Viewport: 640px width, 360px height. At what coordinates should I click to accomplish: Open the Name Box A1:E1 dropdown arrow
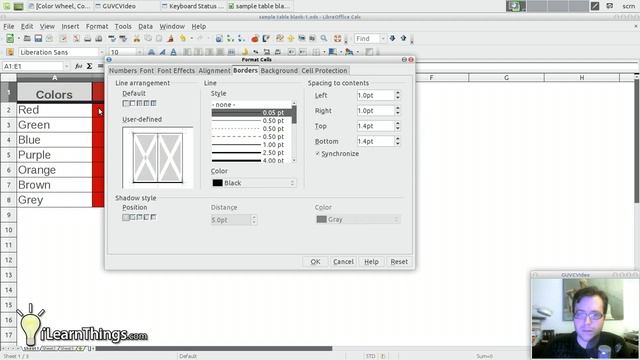pyautogui.click(x=67, y=66)
